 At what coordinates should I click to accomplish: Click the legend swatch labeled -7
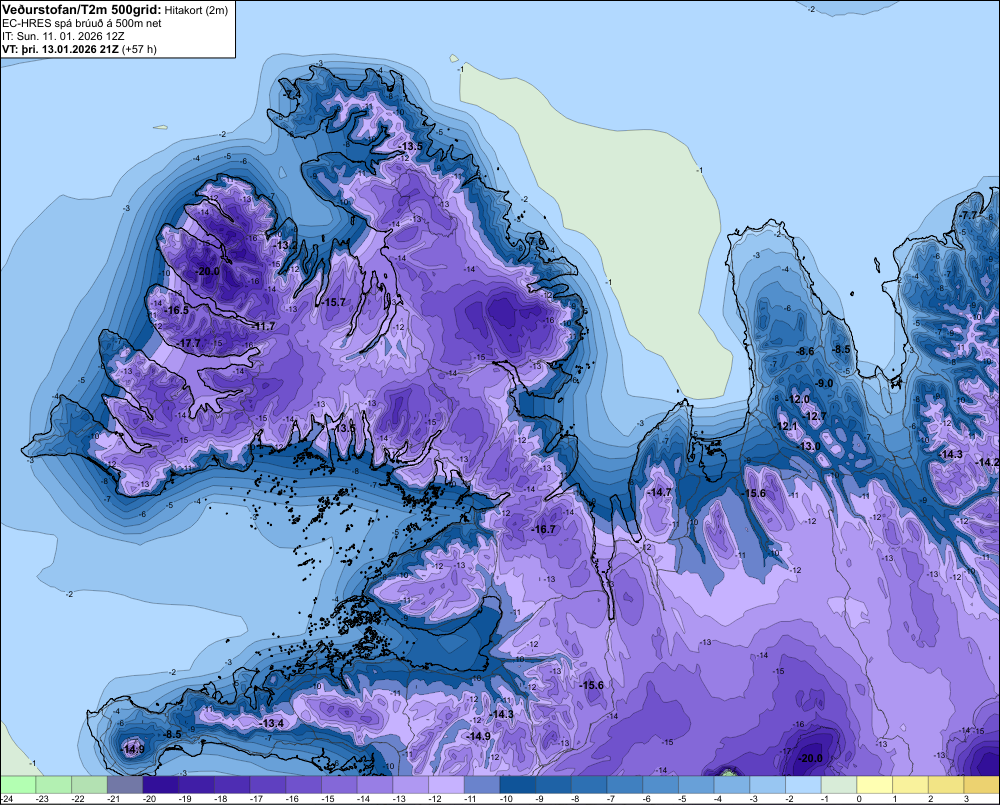click(625, 784)
